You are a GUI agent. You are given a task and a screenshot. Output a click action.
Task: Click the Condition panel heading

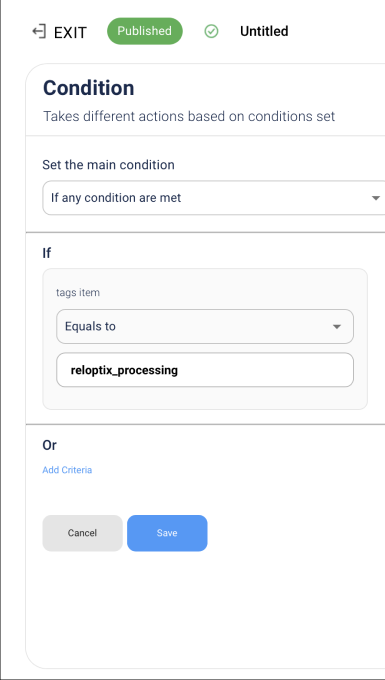pos(88,88)
